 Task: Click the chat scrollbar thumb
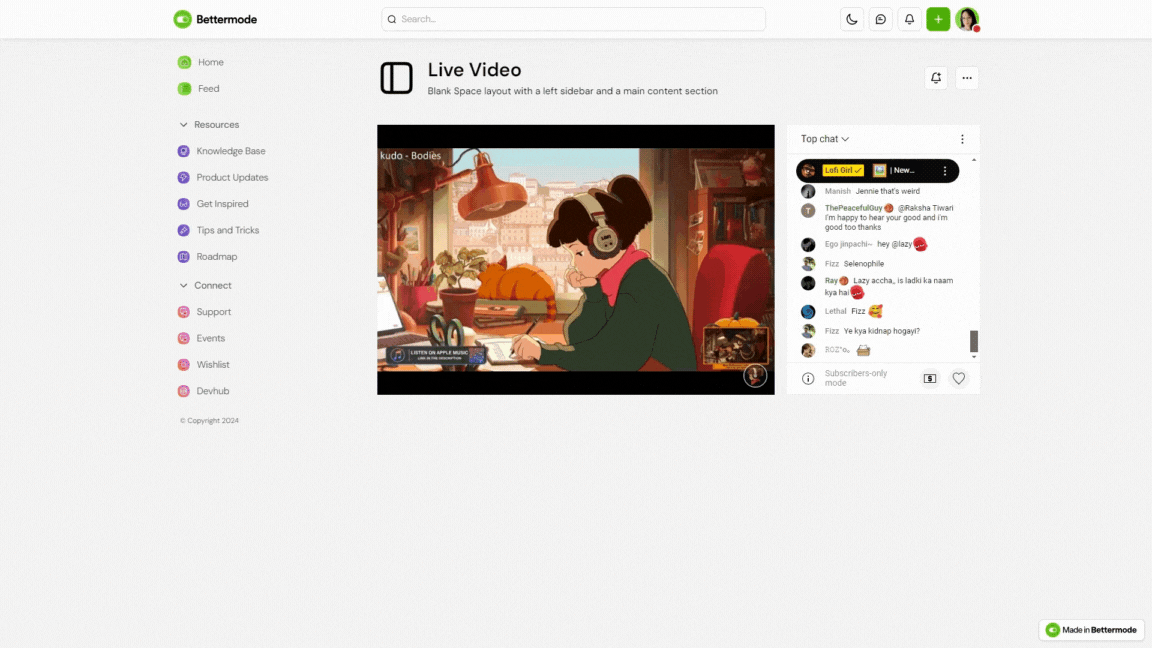tap(974, 341)
